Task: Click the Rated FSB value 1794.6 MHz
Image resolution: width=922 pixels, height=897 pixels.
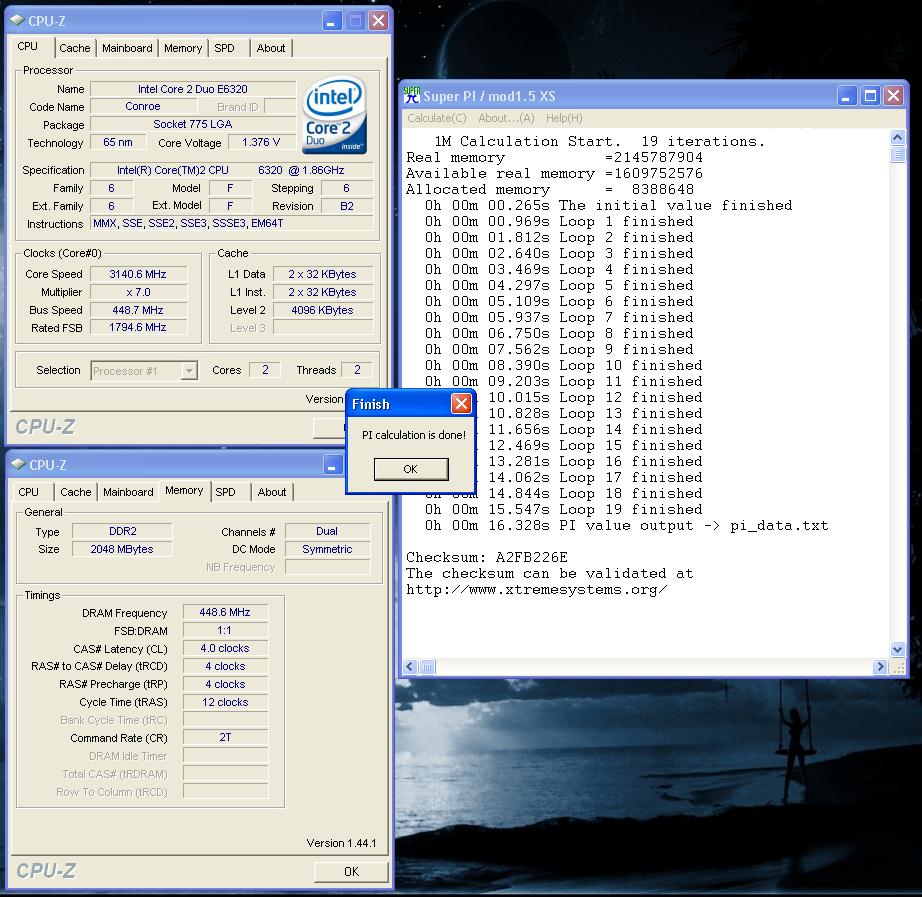Action: (138, 328)
